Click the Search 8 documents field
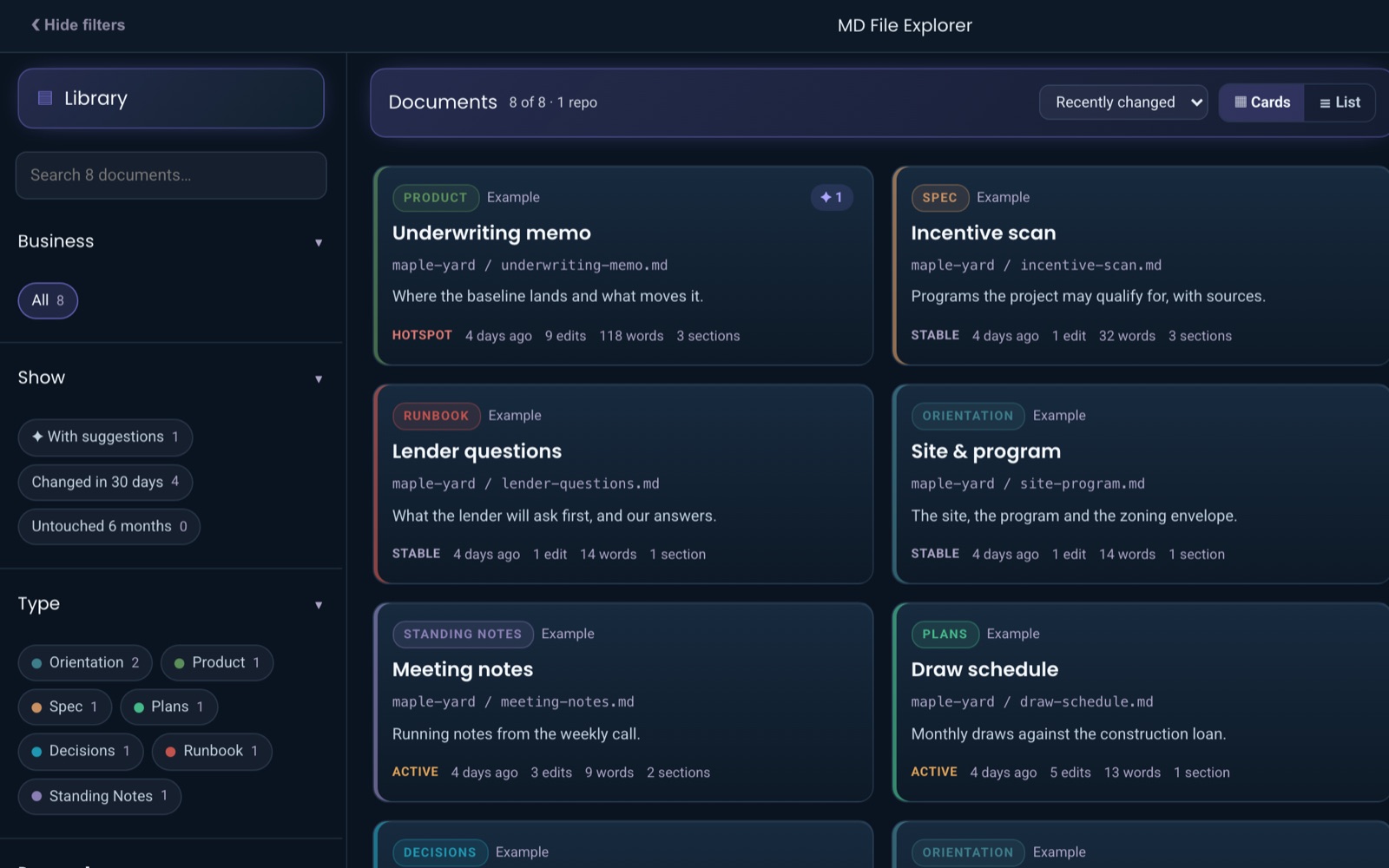 171,175
